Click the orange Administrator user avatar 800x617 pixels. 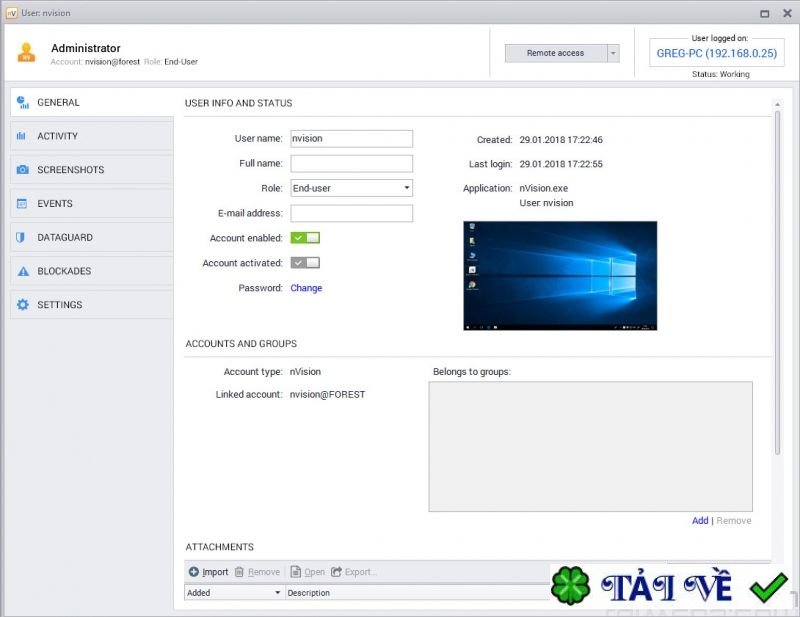pos(27,53)
